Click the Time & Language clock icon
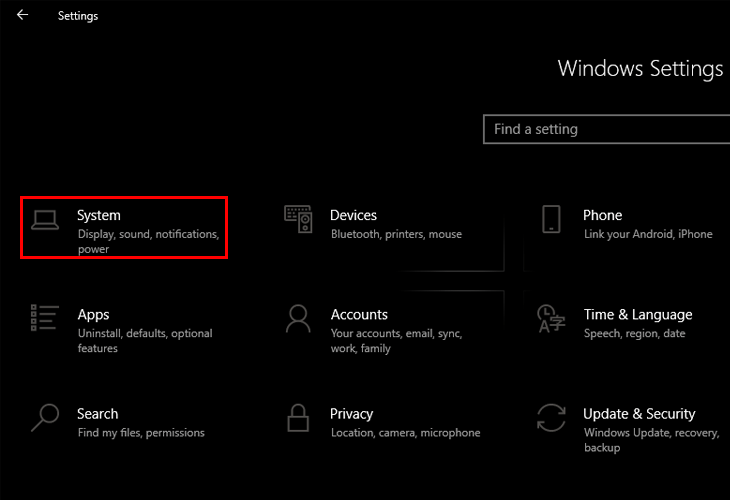This screenshot has width=730, height=500. click(551, 318)
